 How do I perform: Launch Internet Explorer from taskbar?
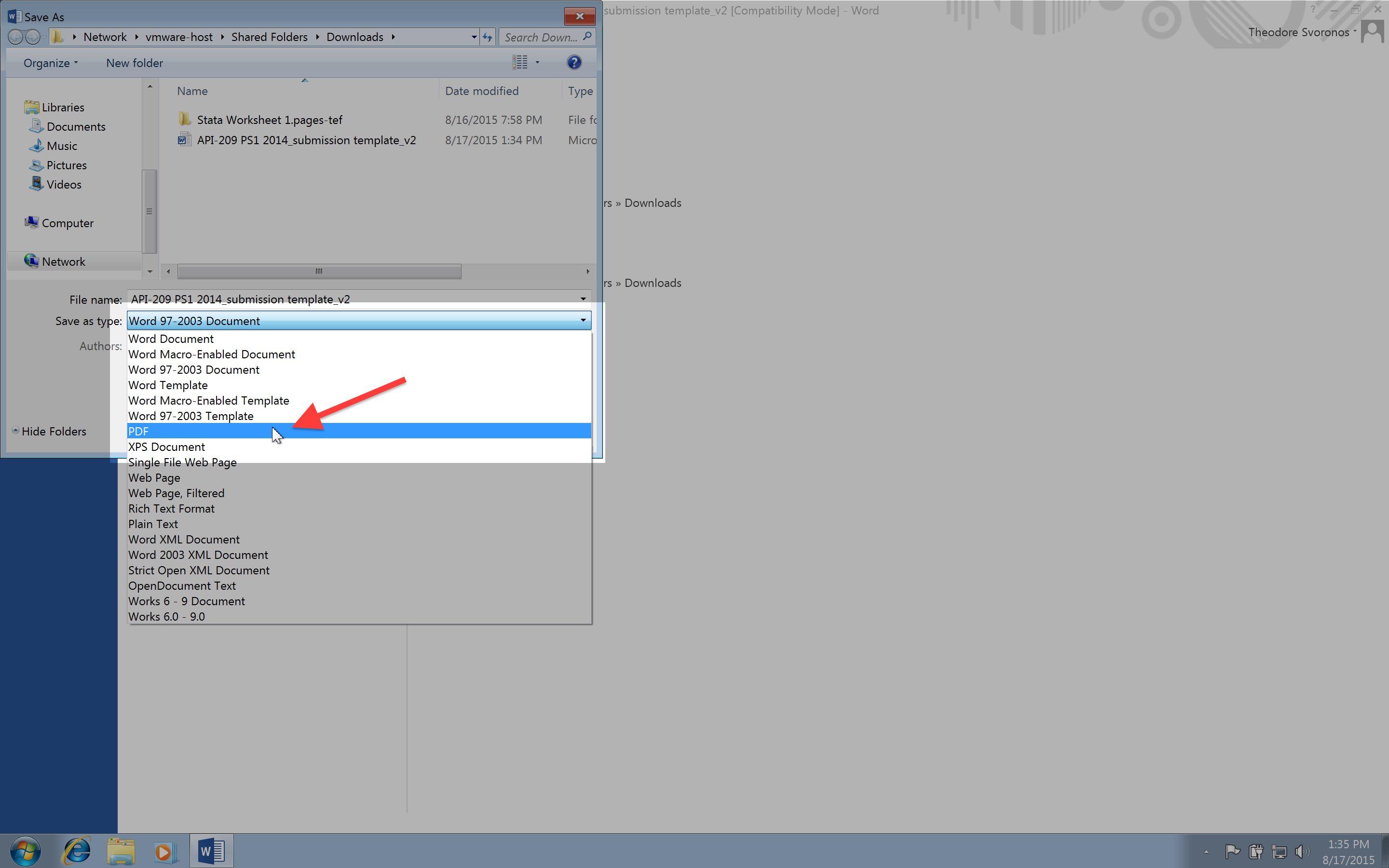pyautogui.click(x=77, y=851)
